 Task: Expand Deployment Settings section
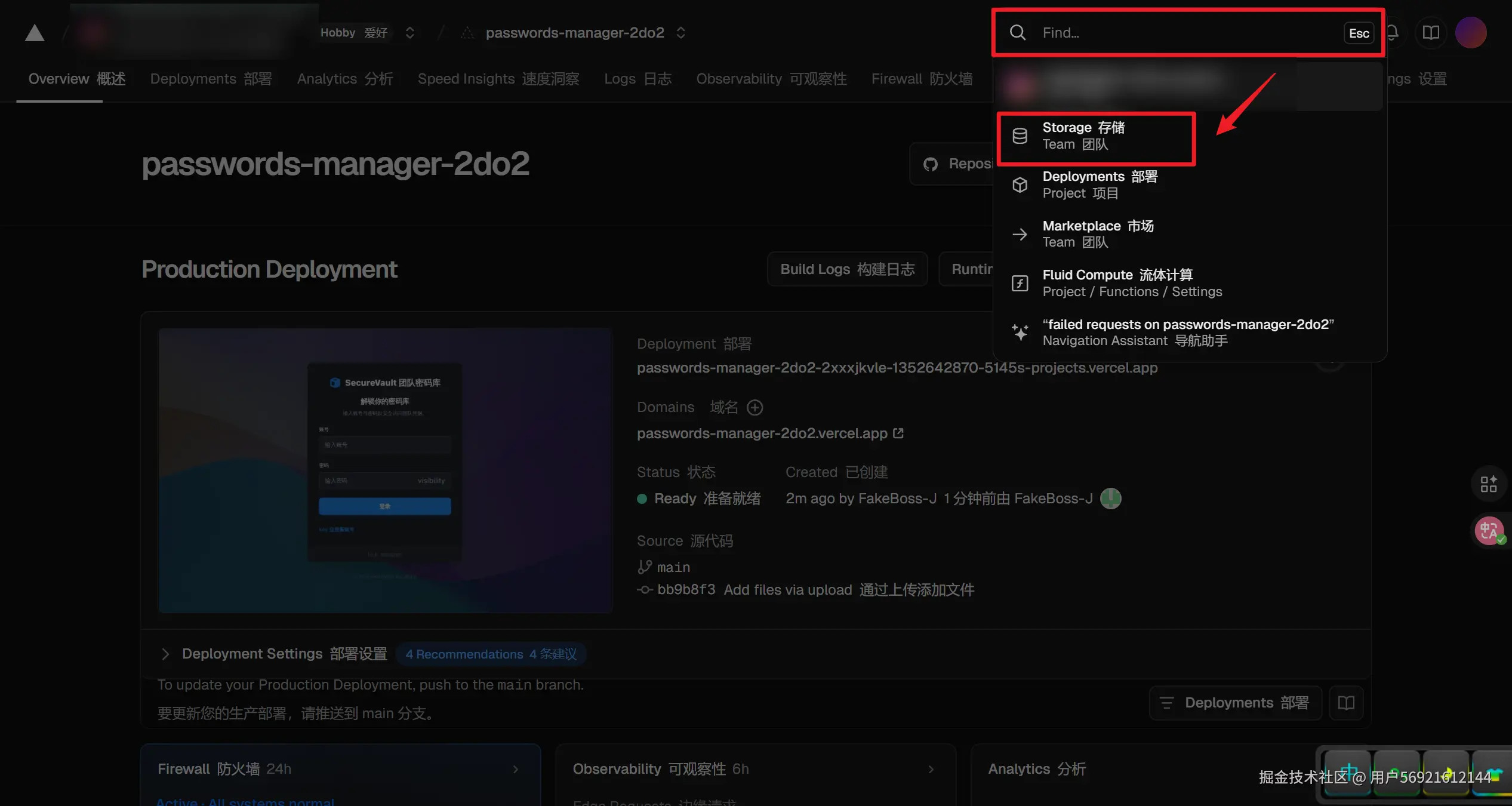[x=165, y=654]
